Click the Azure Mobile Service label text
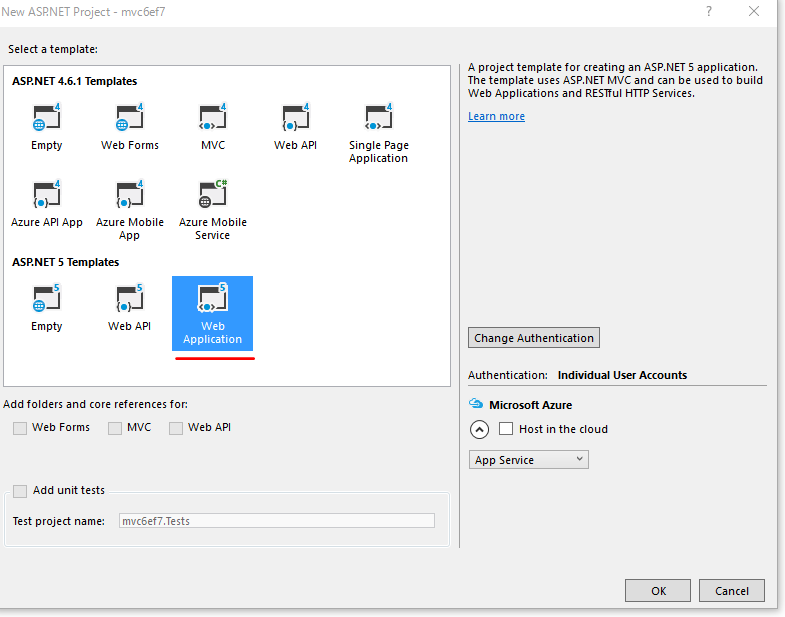Image resolution: width=785 pixels, height=617 pixels. point(213,229)
